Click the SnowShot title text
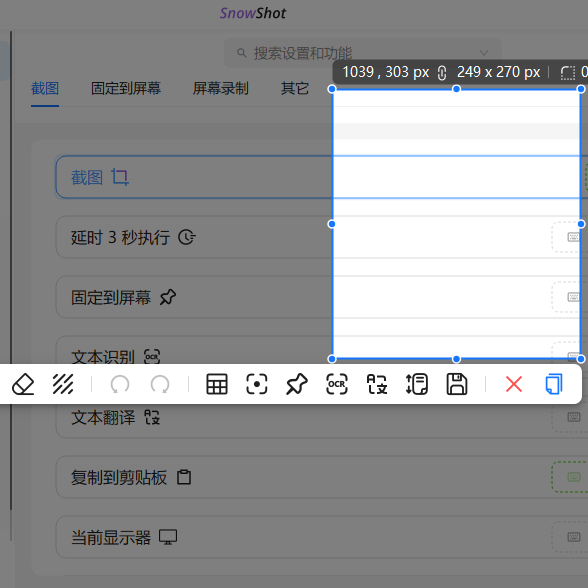The height and width of the screenshot is (588, 588). pyautogui.click(x=253, y=14)
